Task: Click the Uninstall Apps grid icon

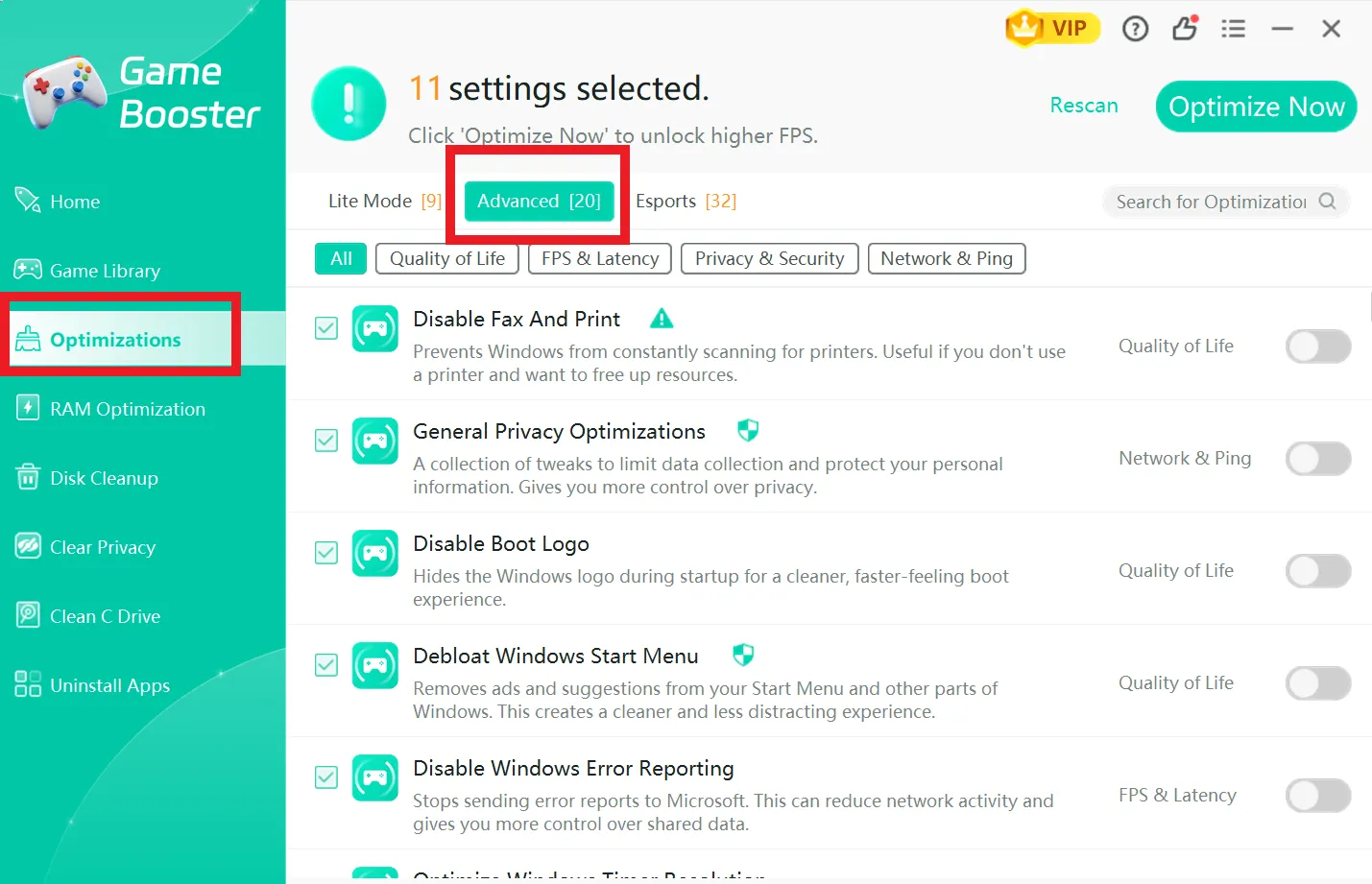Action: 28,684
